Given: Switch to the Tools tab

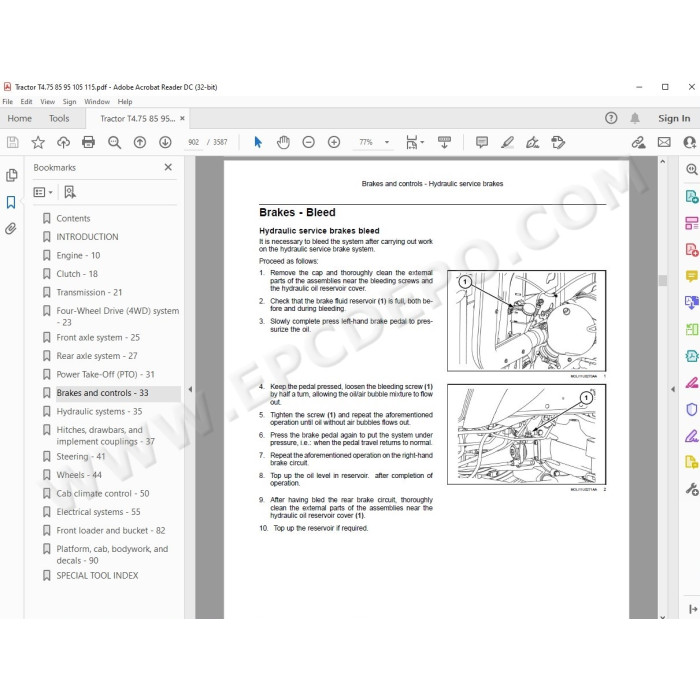Looking at the screenshot, I should point(59,119).
